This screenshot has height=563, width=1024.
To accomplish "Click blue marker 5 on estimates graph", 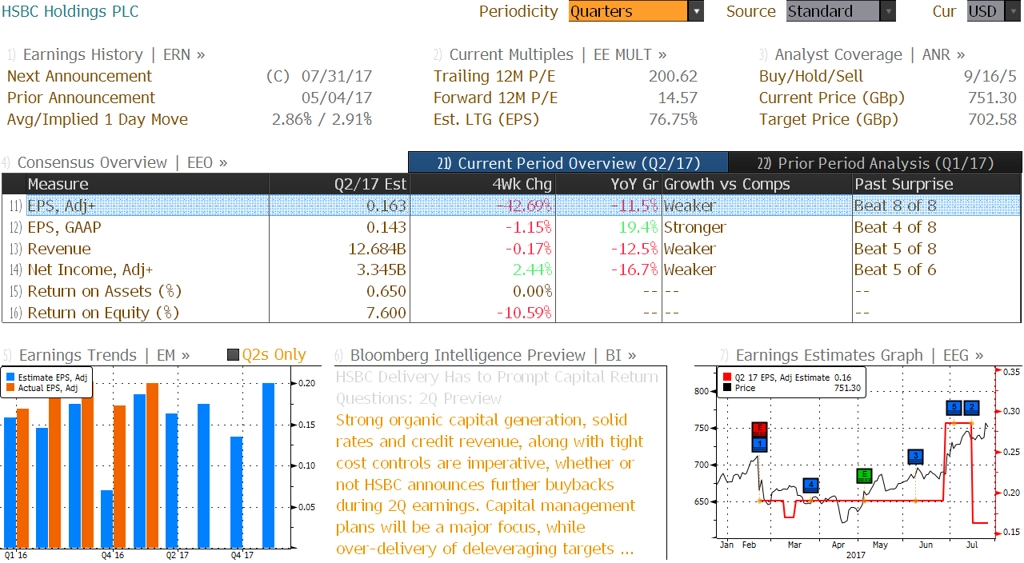I will (x=953, y=407).
